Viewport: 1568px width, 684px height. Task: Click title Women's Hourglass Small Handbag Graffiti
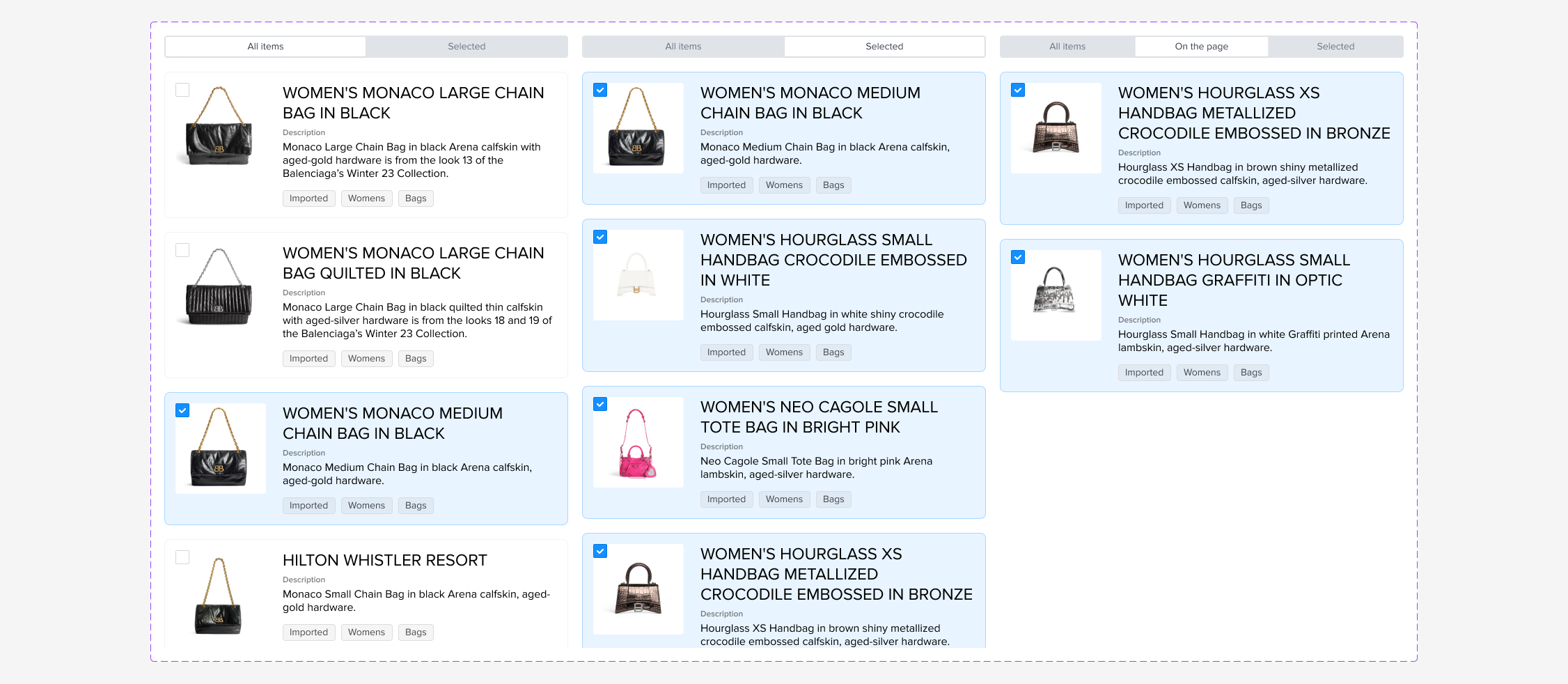1234,280
